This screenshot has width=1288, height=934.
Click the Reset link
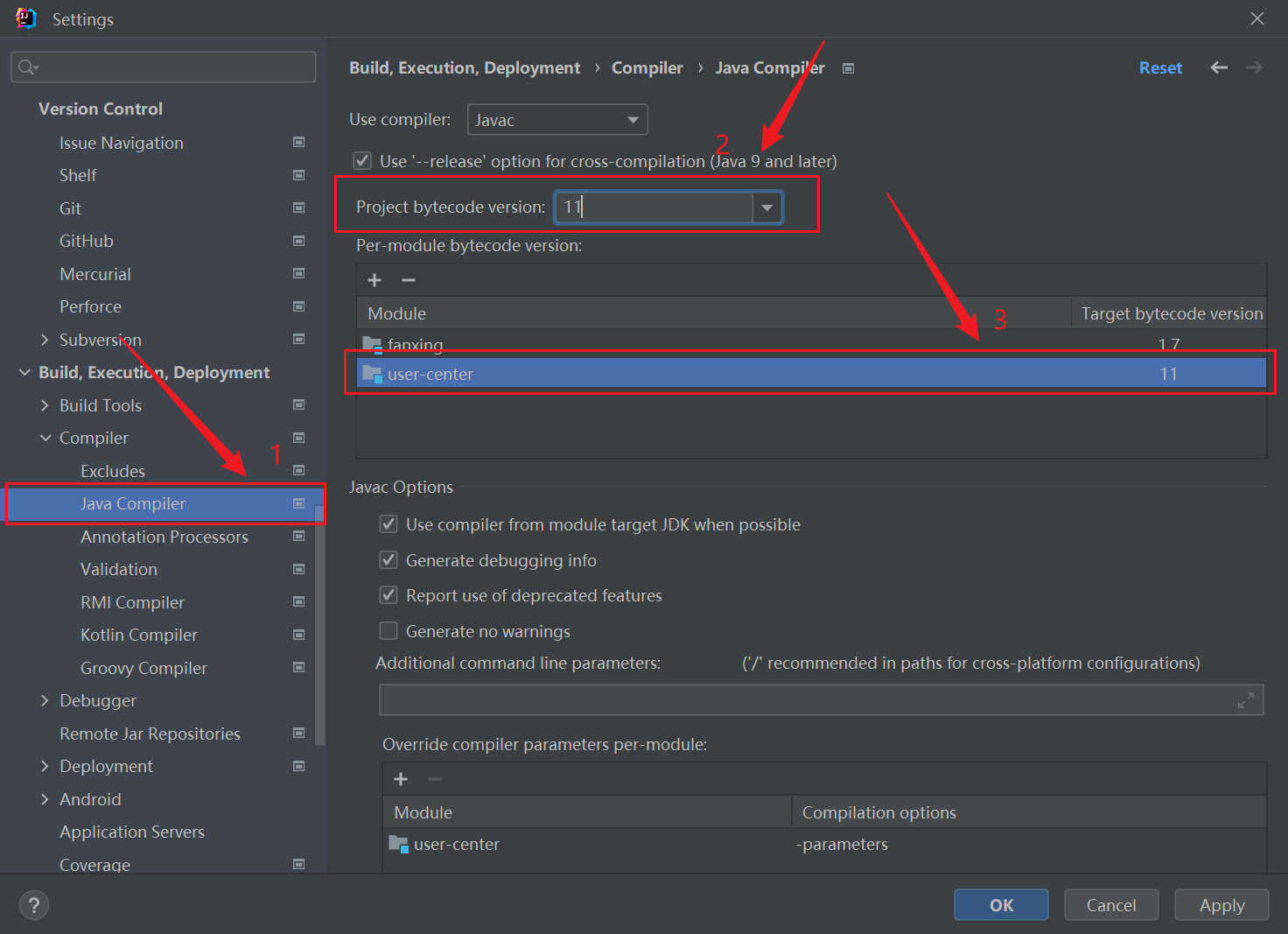point(1160,67)
